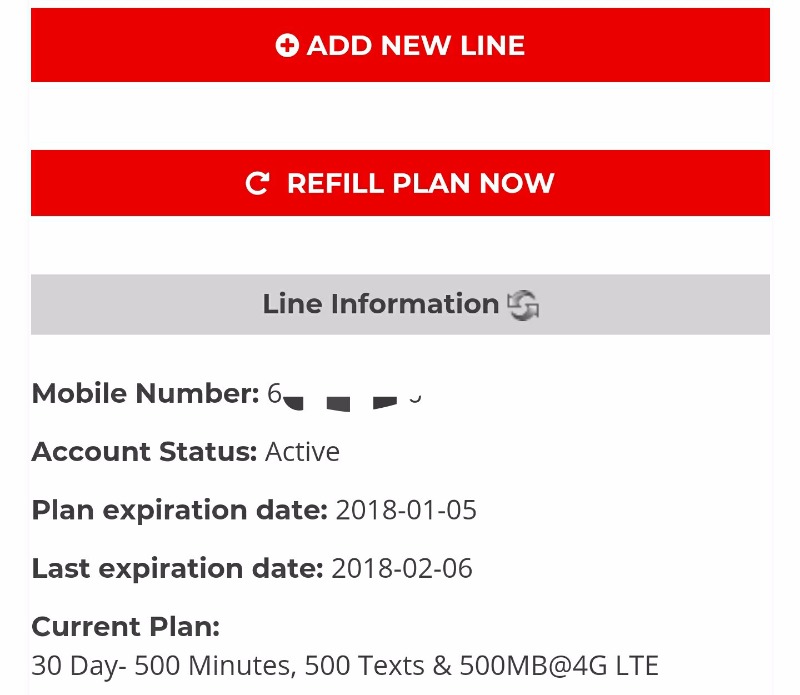Select the 2018-02-06 date value
The image size is (800, 695).
click(x=402, y=568)
